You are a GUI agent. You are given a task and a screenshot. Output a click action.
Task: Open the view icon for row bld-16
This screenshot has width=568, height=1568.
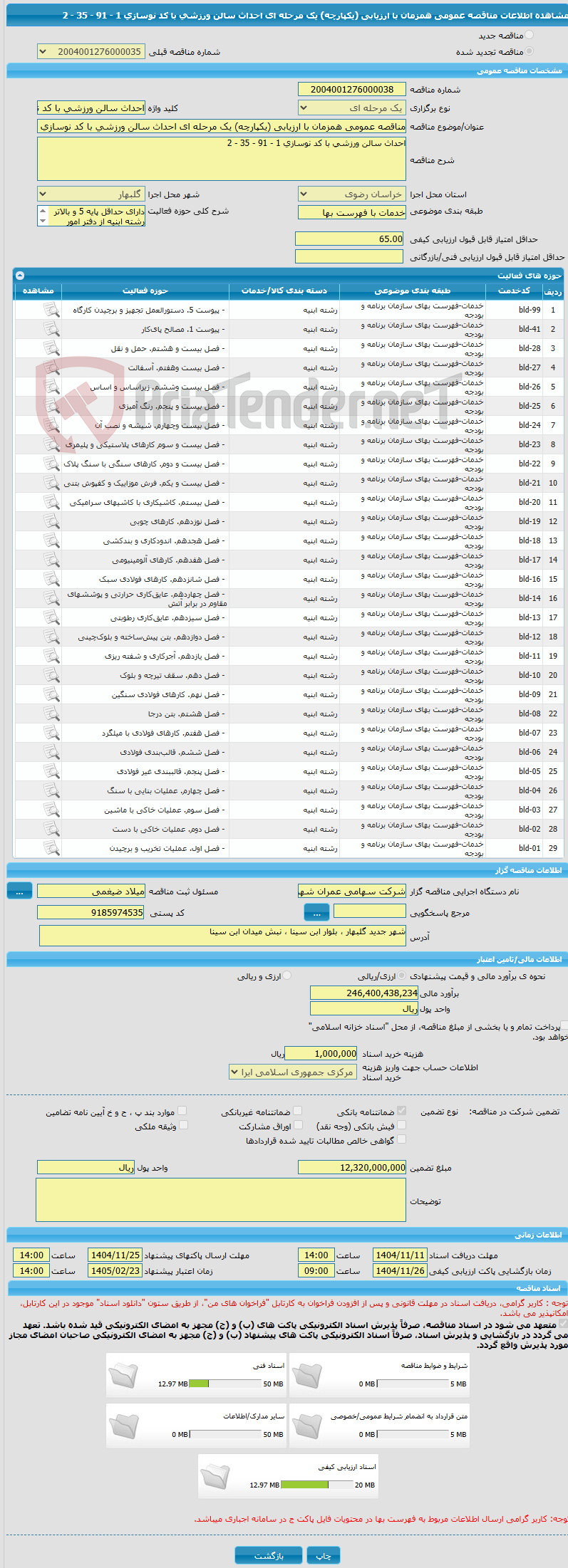click(x=51, y=579)
